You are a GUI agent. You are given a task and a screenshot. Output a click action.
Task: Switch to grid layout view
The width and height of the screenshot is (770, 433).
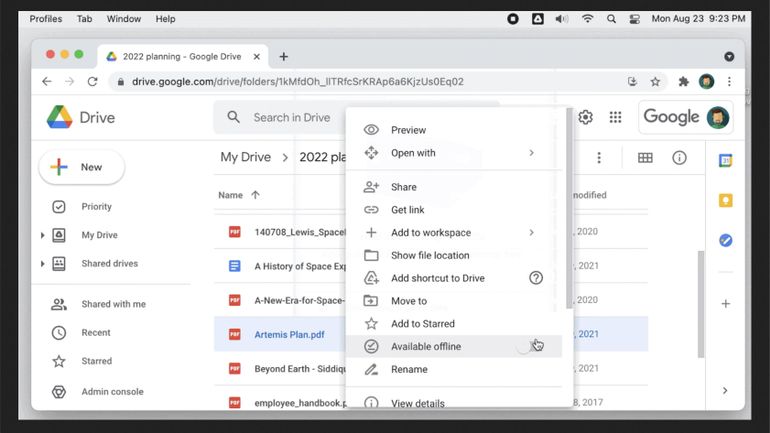point(645,158)
